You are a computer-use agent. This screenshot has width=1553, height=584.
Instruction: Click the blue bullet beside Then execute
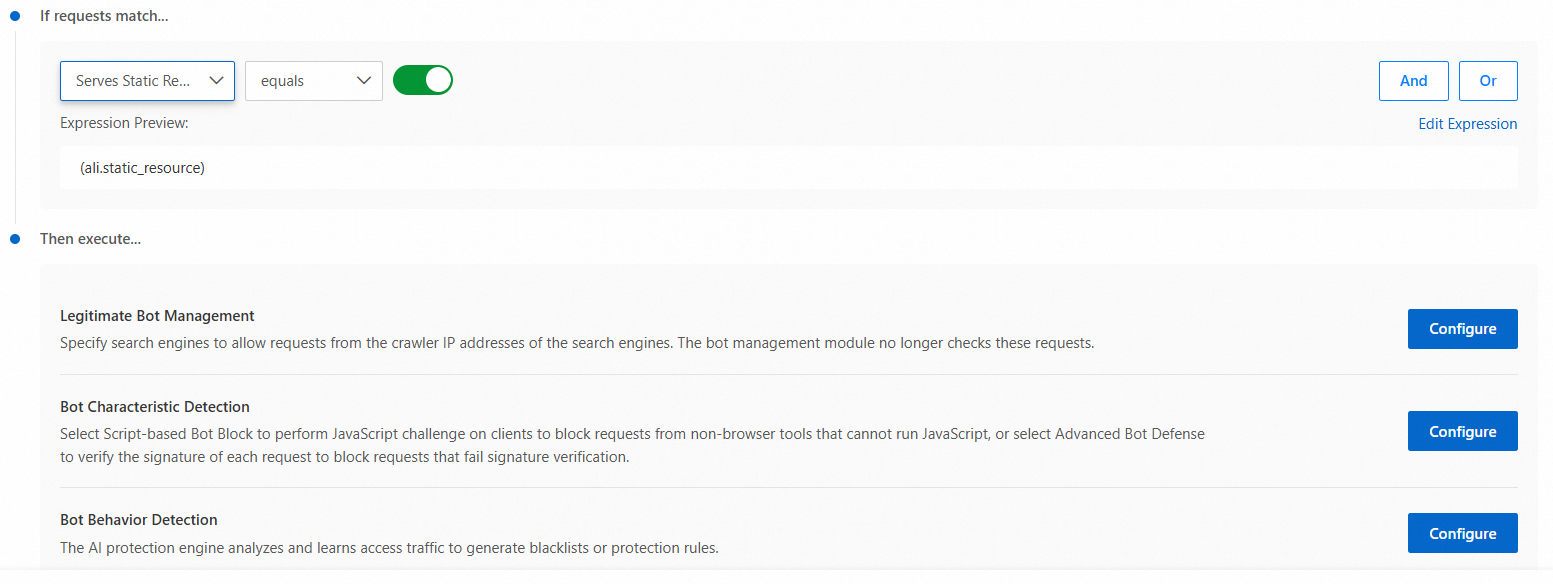[x=15, y=239]
